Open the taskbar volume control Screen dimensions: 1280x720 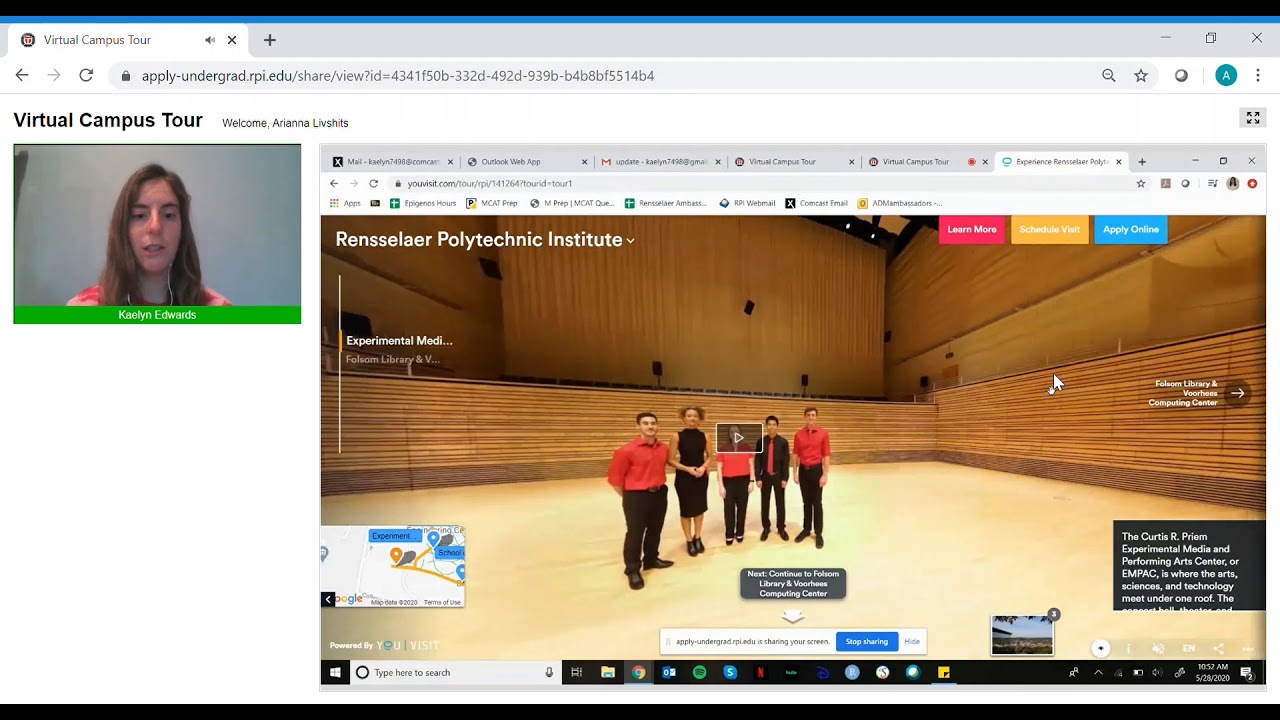point(1157,673)
